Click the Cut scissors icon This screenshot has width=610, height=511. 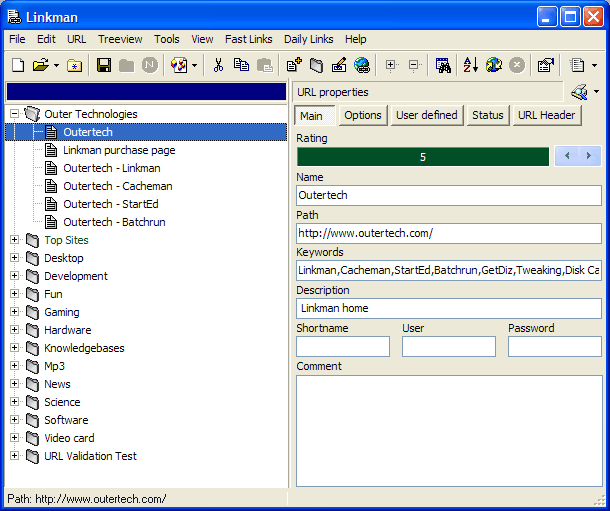point(218,65)
